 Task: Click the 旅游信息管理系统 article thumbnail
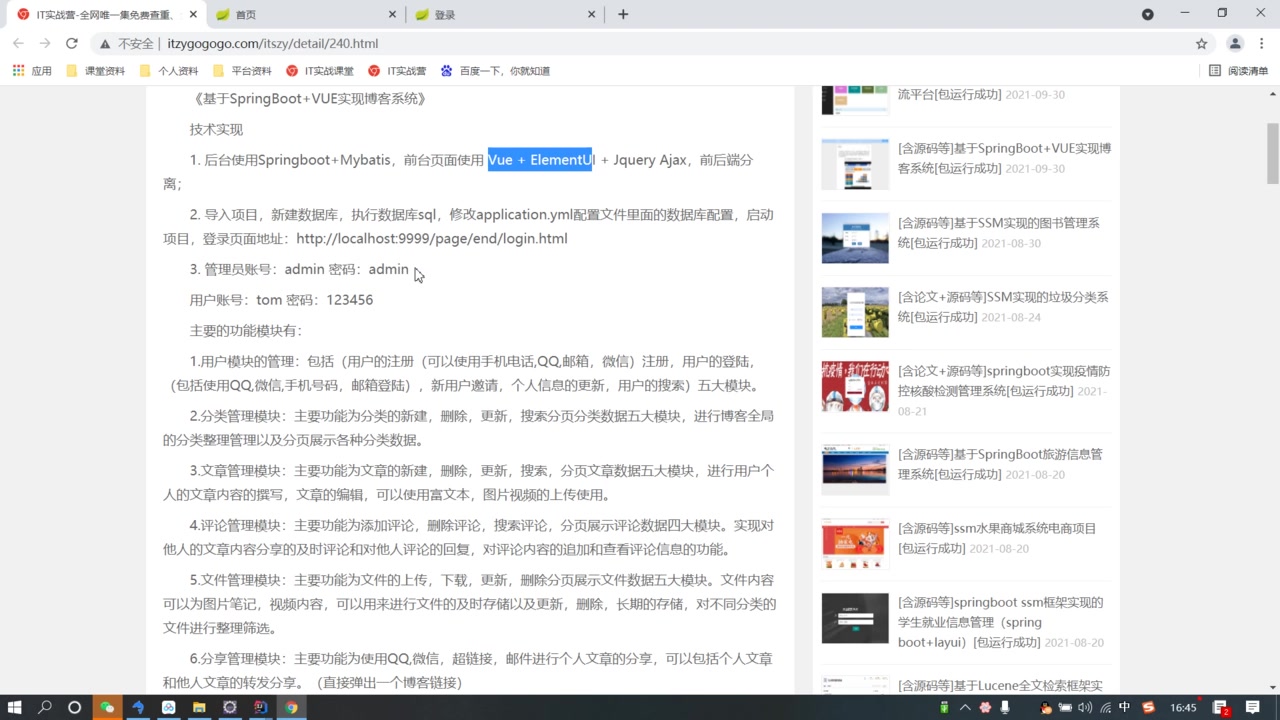tap(855, 470)
